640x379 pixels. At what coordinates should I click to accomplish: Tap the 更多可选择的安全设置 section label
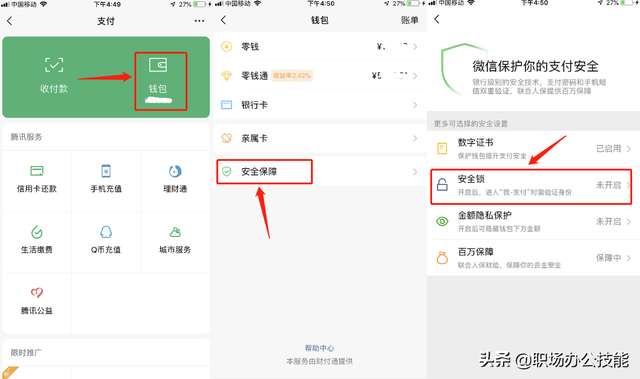pos(471,123)
